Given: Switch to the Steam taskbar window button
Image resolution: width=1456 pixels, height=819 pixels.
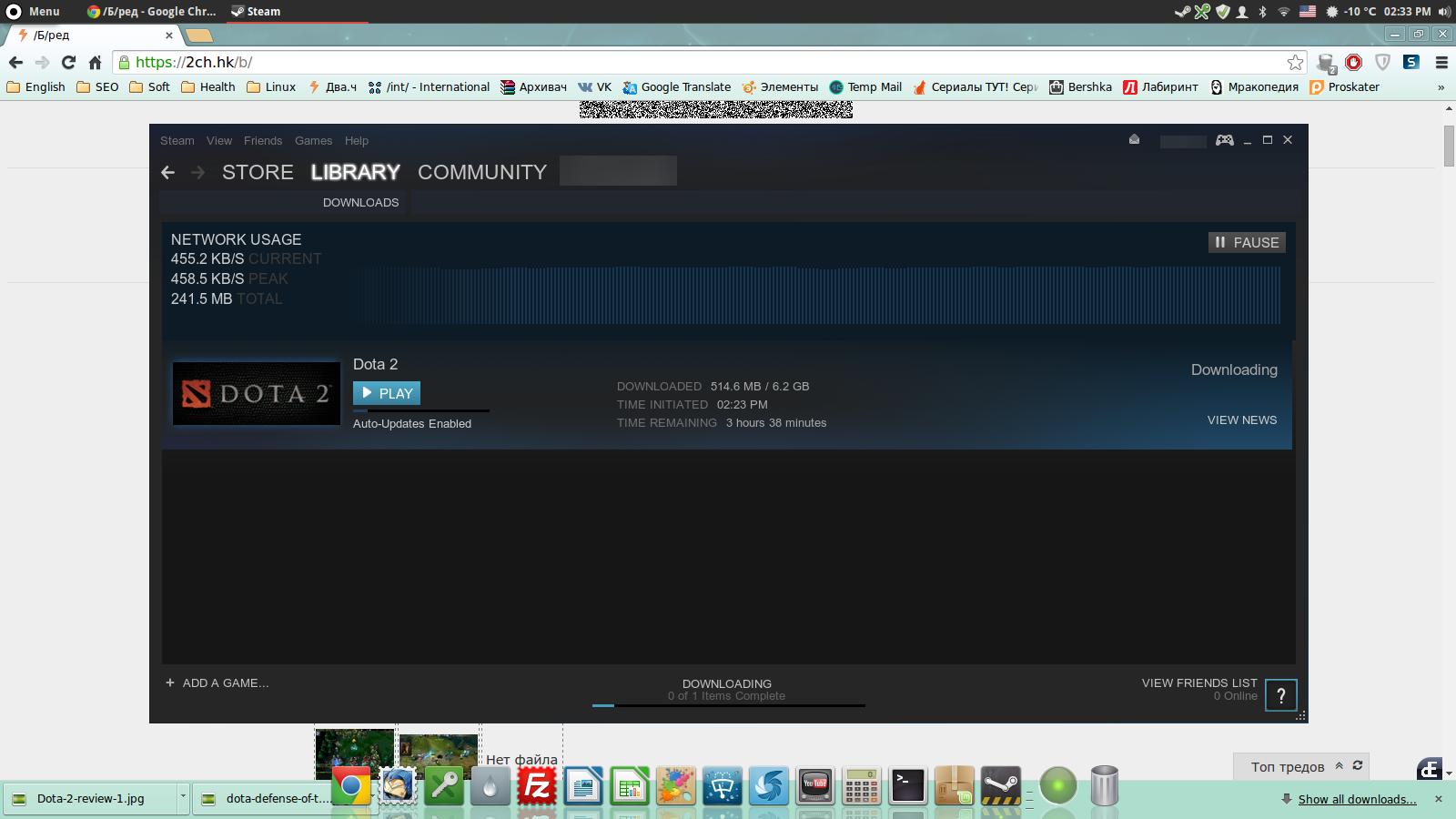Looking at the screenshot, I should (x=296, y=12).
